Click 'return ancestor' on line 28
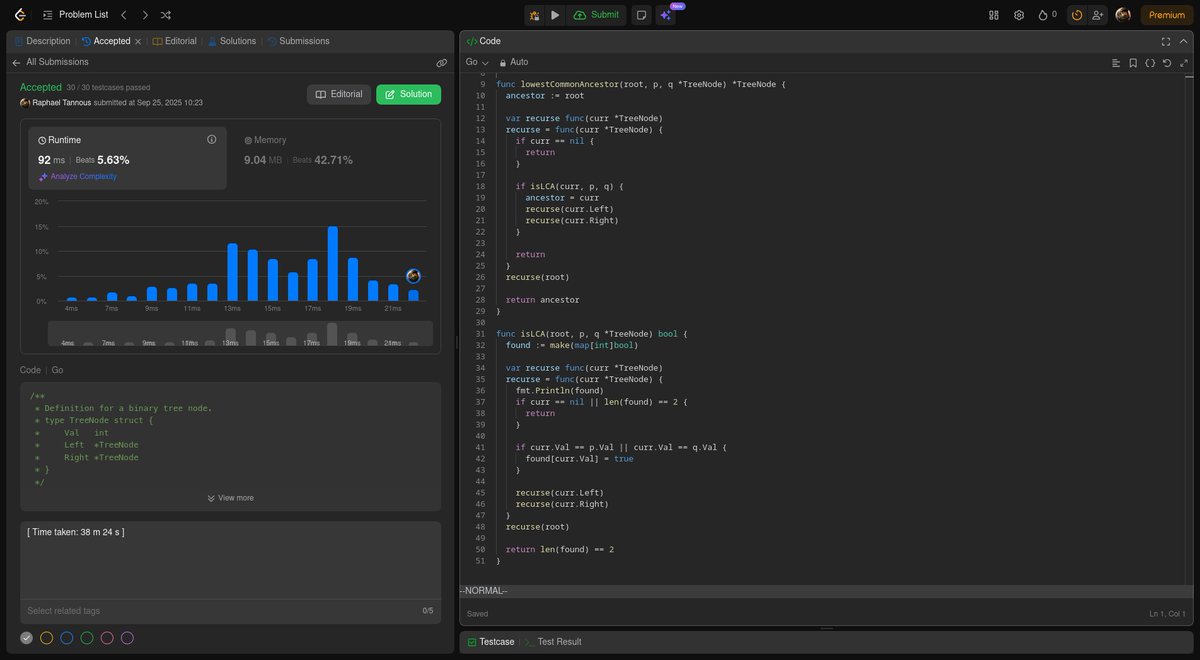1200x660 pixels. tap(542, 300)
